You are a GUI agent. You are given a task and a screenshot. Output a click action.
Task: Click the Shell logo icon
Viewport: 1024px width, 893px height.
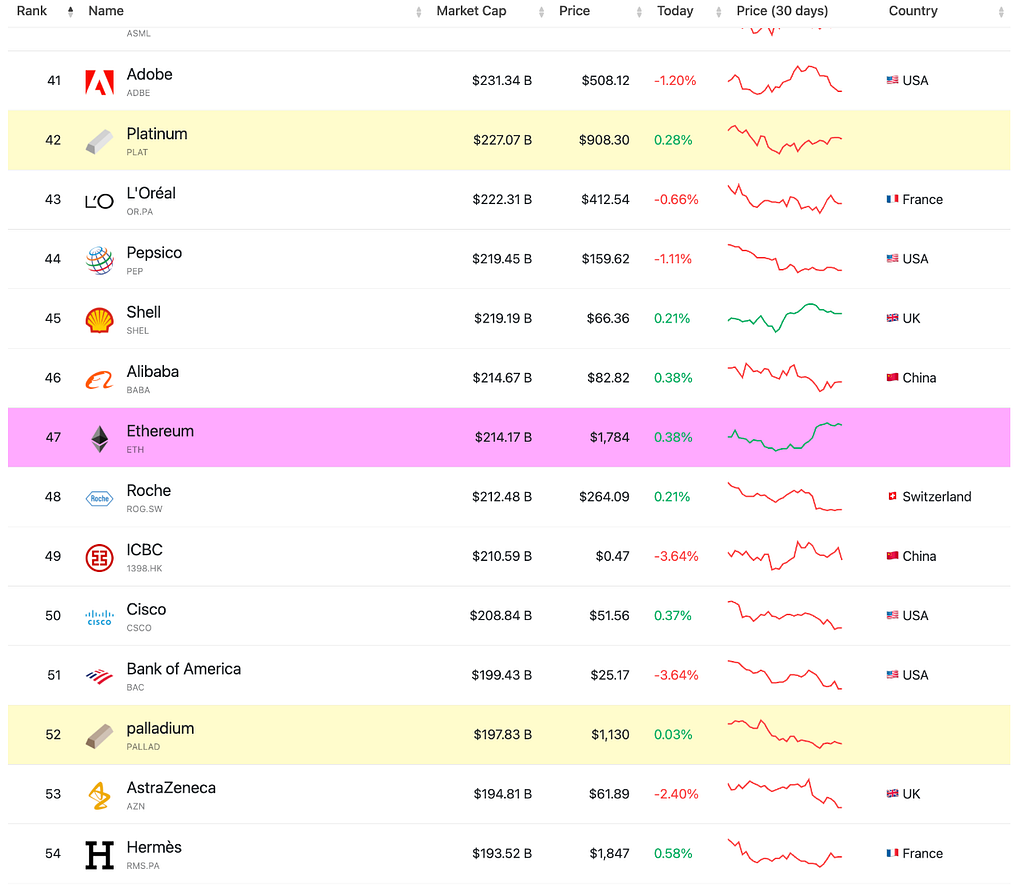click(x=99, y=319)
